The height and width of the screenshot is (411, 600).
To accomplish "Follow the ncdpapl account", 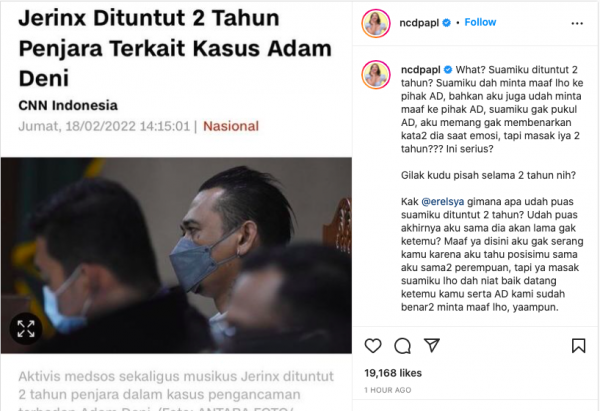I will coord(480,22).
